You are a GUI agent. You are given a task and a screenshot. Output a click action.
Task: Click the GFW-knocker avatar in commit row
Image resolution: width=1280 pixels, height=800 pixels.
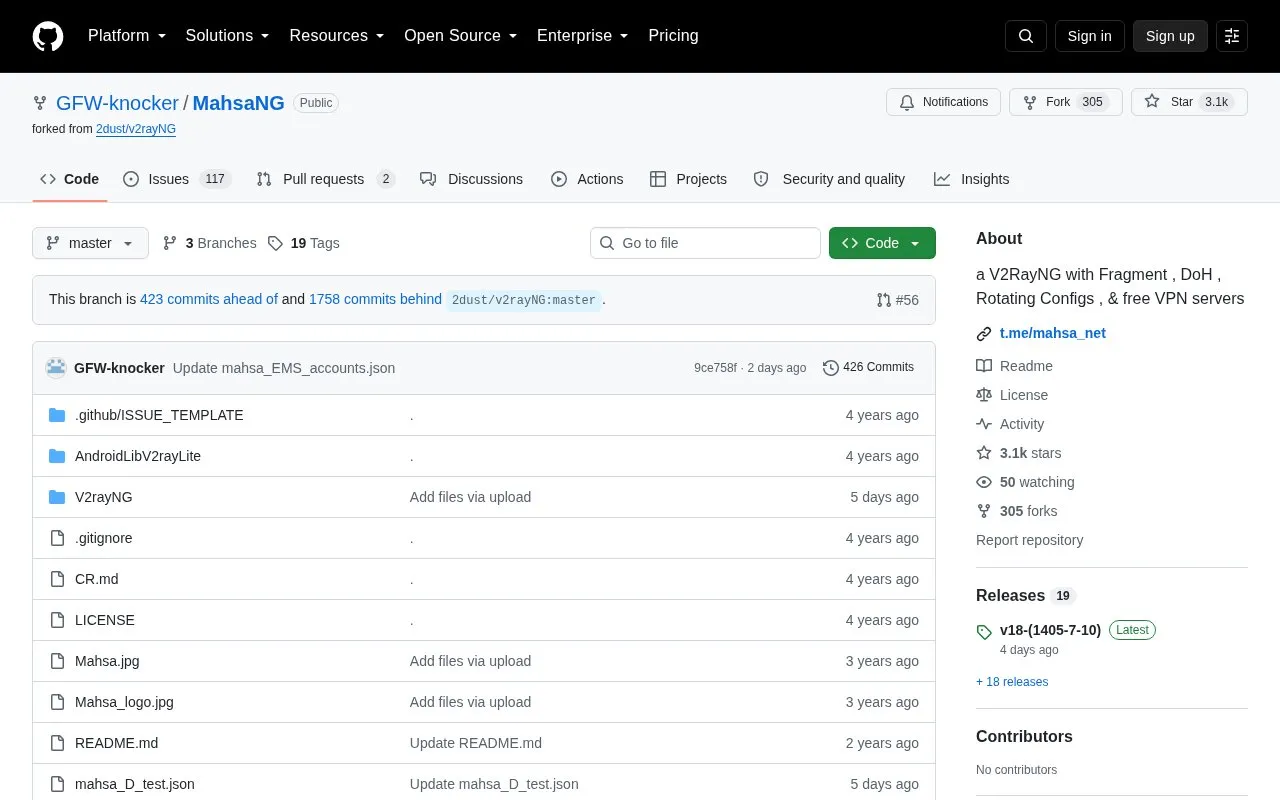(x=56, y=368)
